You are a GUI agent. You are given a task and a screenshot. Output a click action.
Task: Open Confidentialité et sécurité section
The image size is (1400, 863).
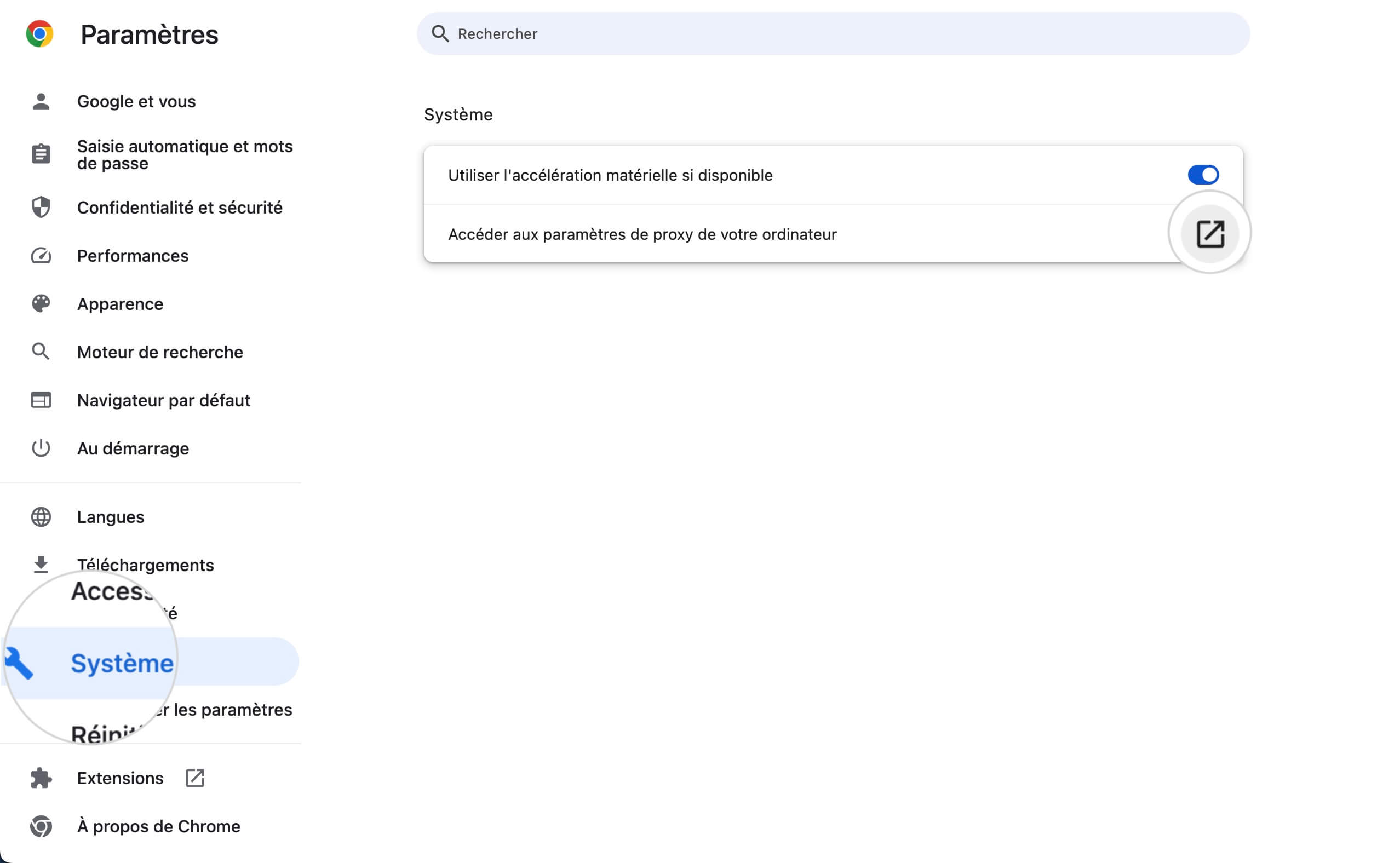point(180,207)
